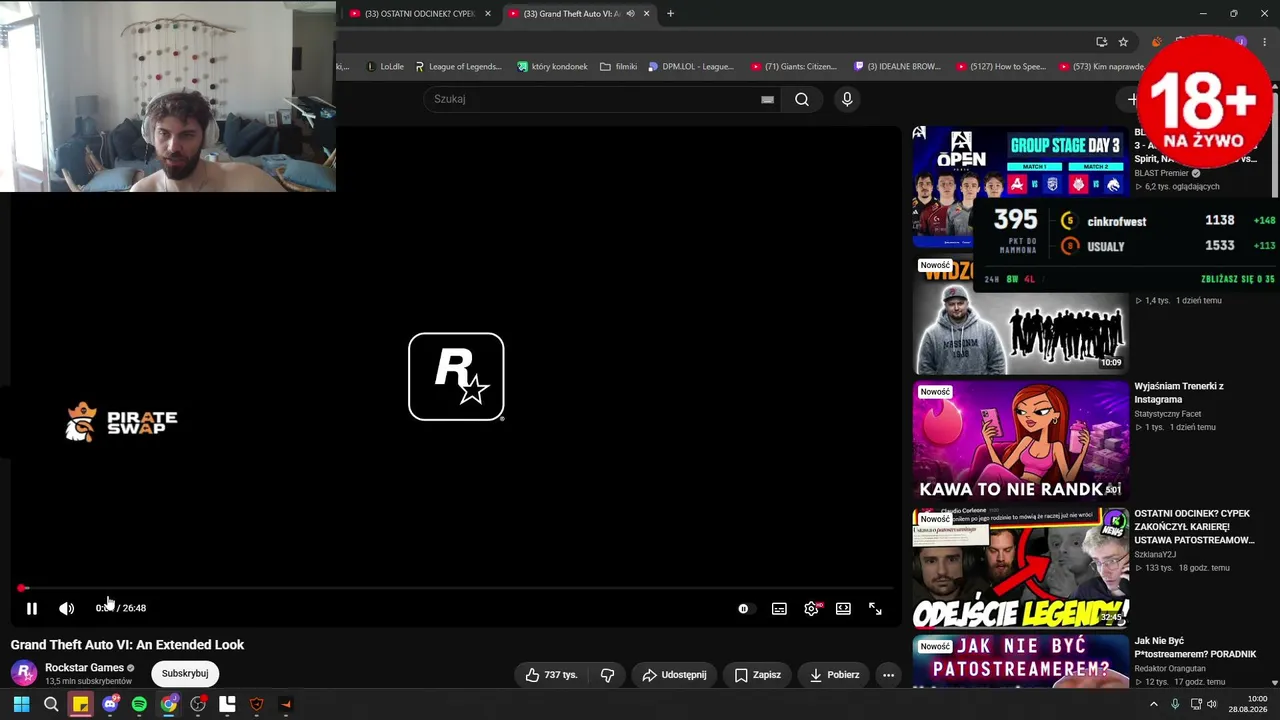Open the ODEJŚCIE LEGENDY video thumbnail
The image size is (1280, 720).
(1020, 568)
